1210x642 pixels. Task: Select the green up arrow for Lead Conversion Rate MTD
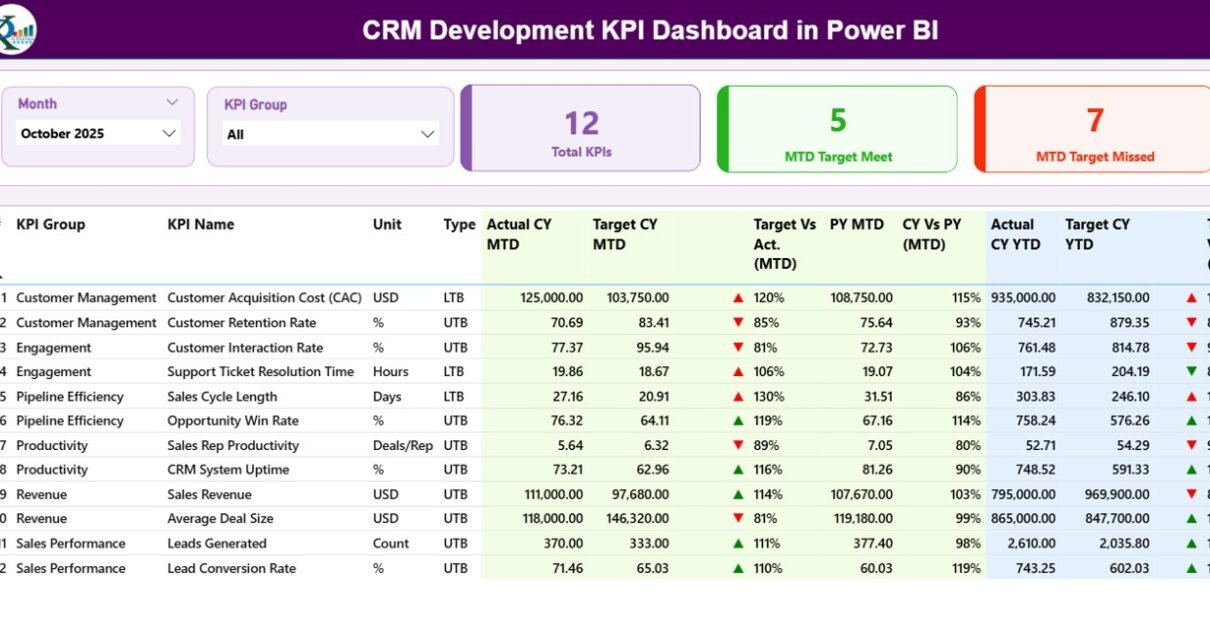coord(738,568)
